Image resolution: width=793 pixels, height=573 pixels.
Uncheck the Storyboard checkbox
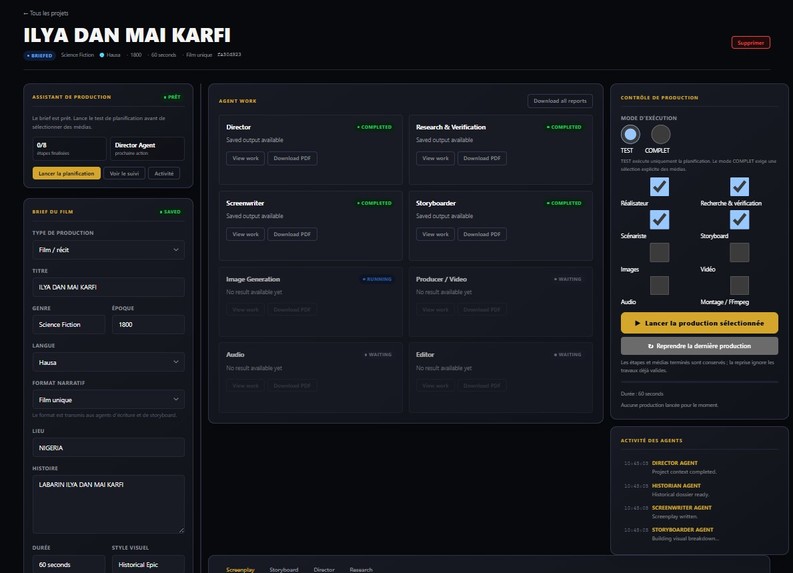739,219
